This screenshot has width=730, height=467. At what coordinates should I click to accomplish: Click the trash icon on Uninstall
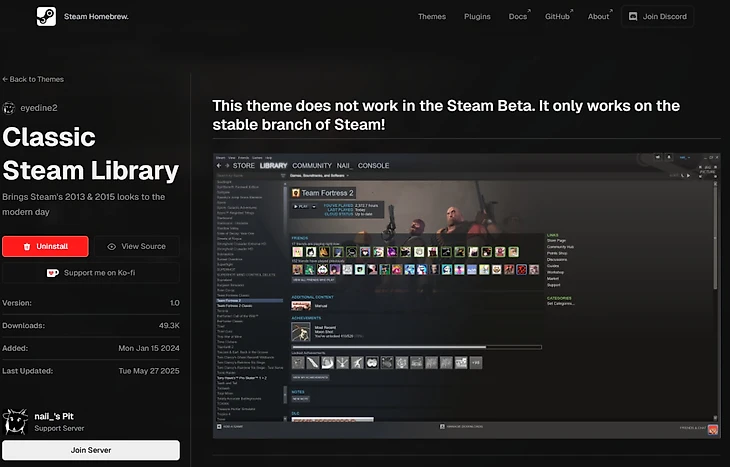pos(27,246)
